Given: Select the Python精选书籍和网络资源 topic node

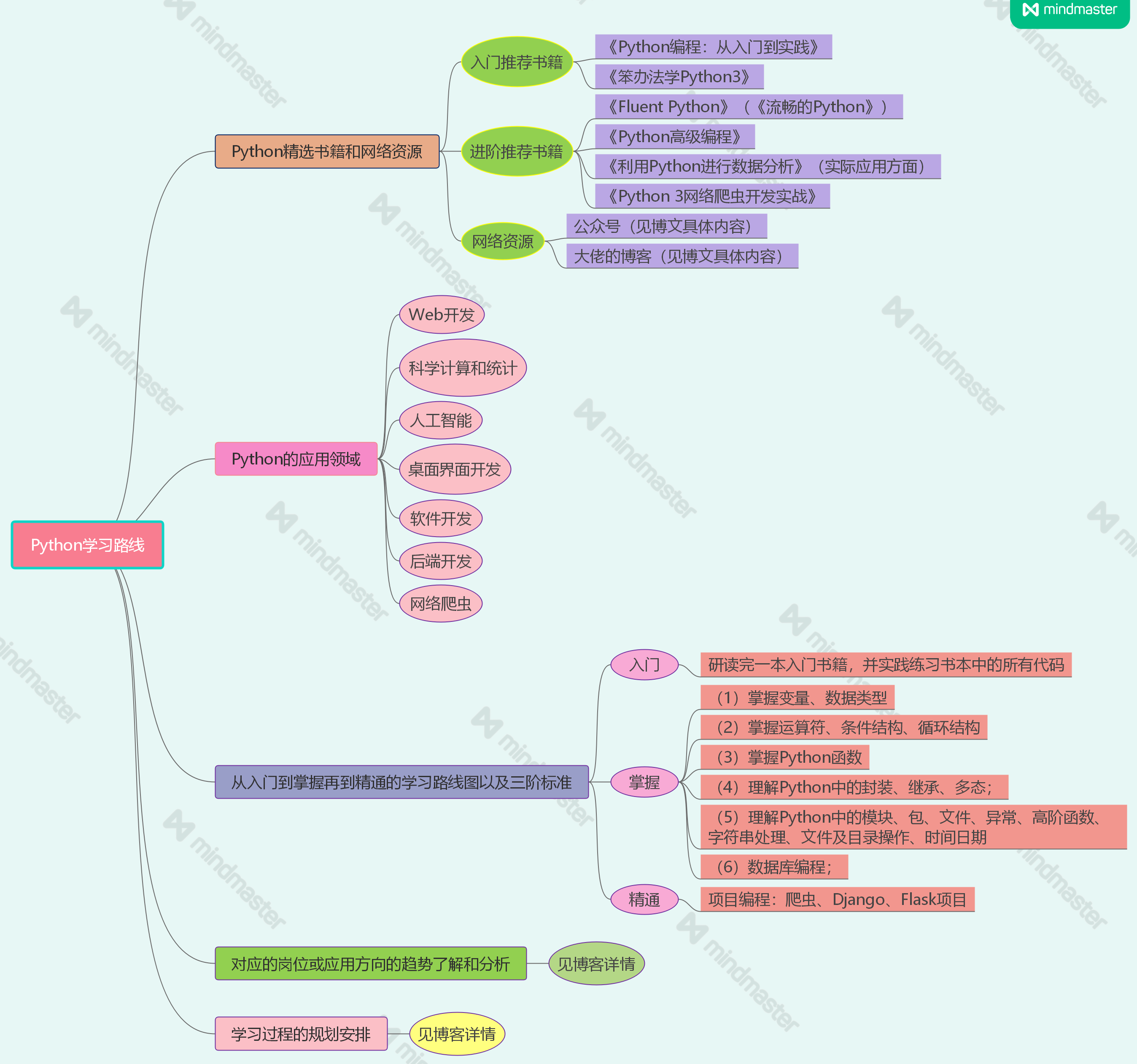Looking at the screenshot, I should coord(326,151).
